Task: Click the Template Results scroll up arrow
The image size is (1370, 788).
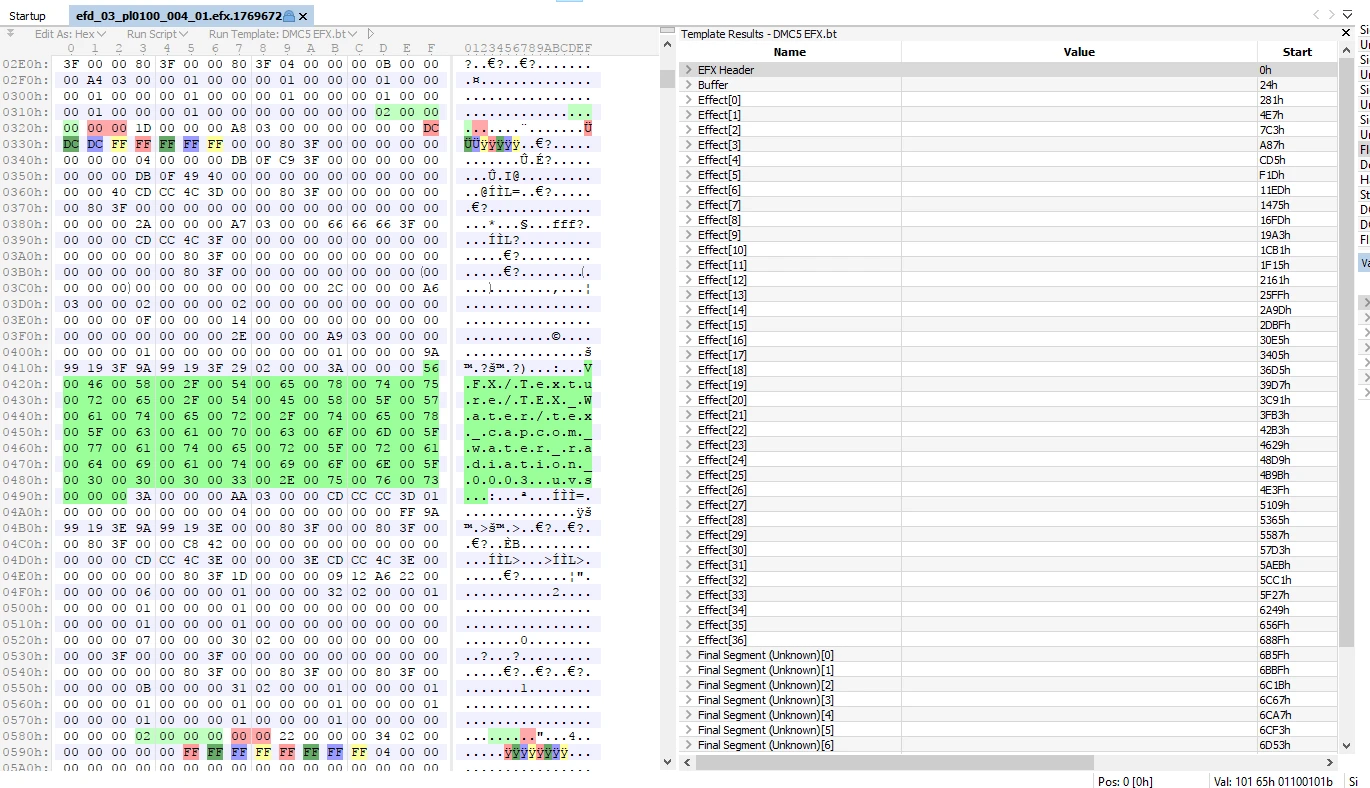Action: [1345, 52]
